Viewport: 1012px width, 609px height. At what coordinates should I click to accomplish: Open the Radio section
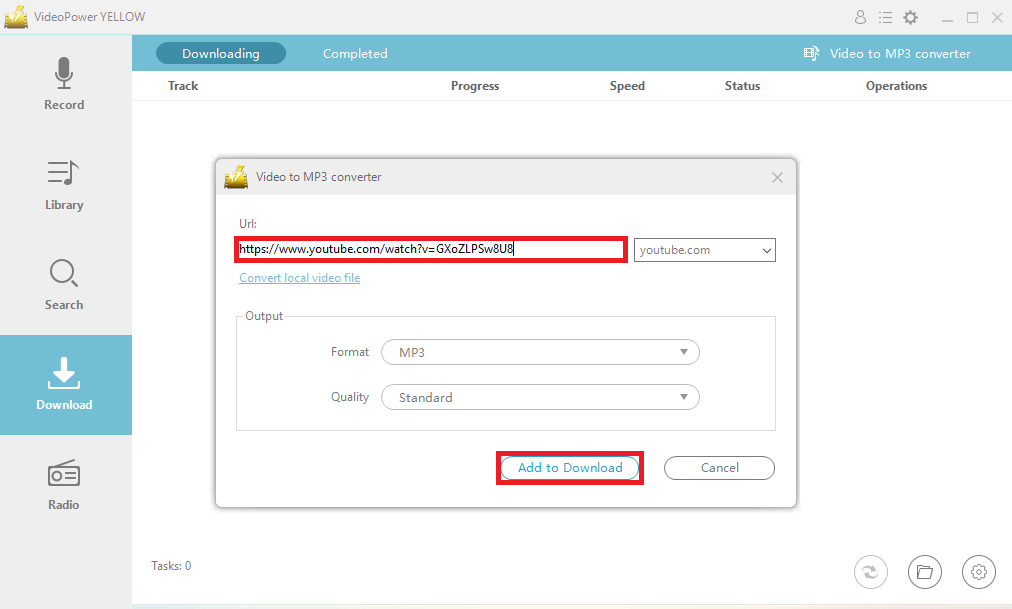(64, 485)
